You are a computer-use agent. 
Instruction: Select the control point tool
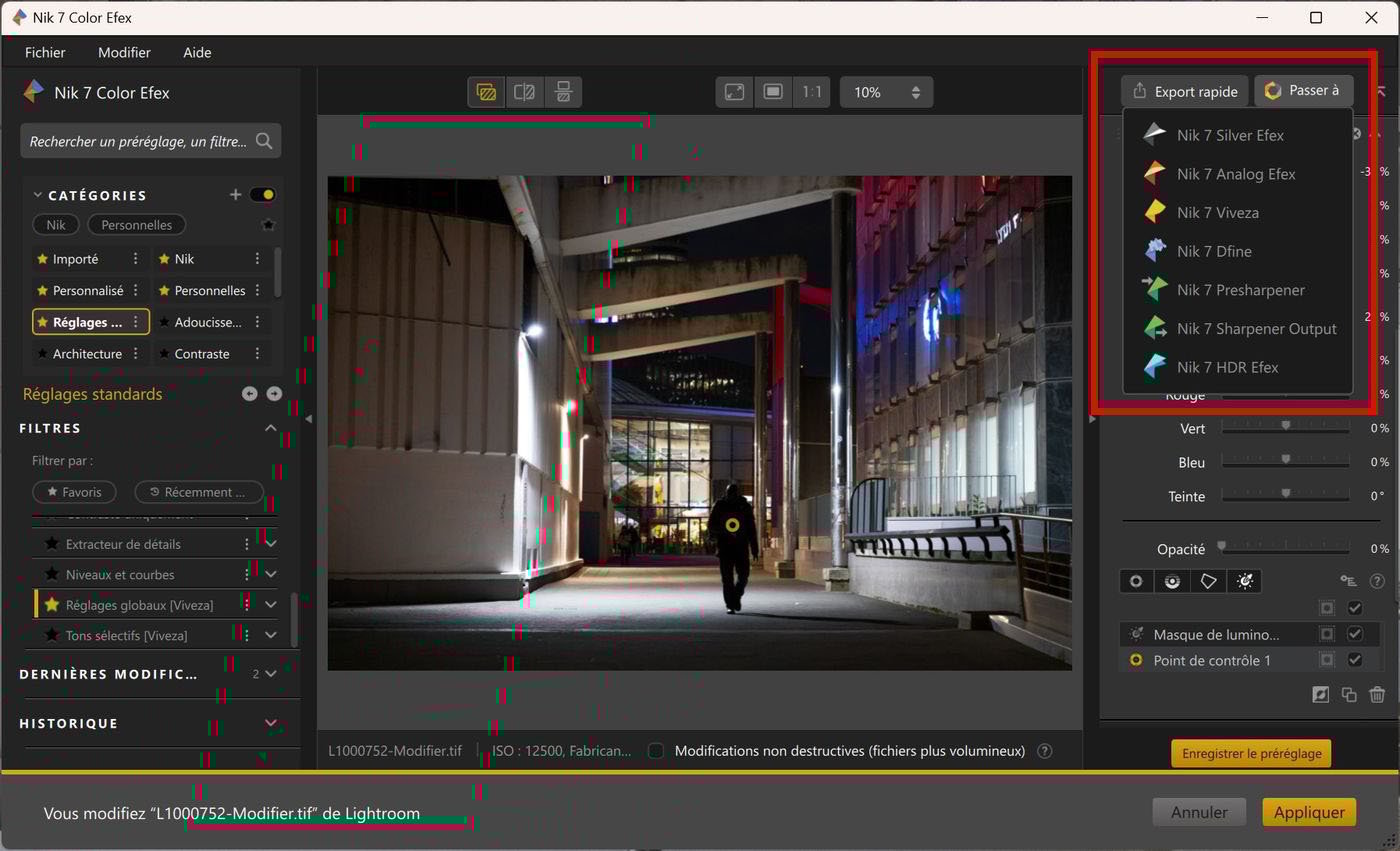click(x=1136, y=581)
